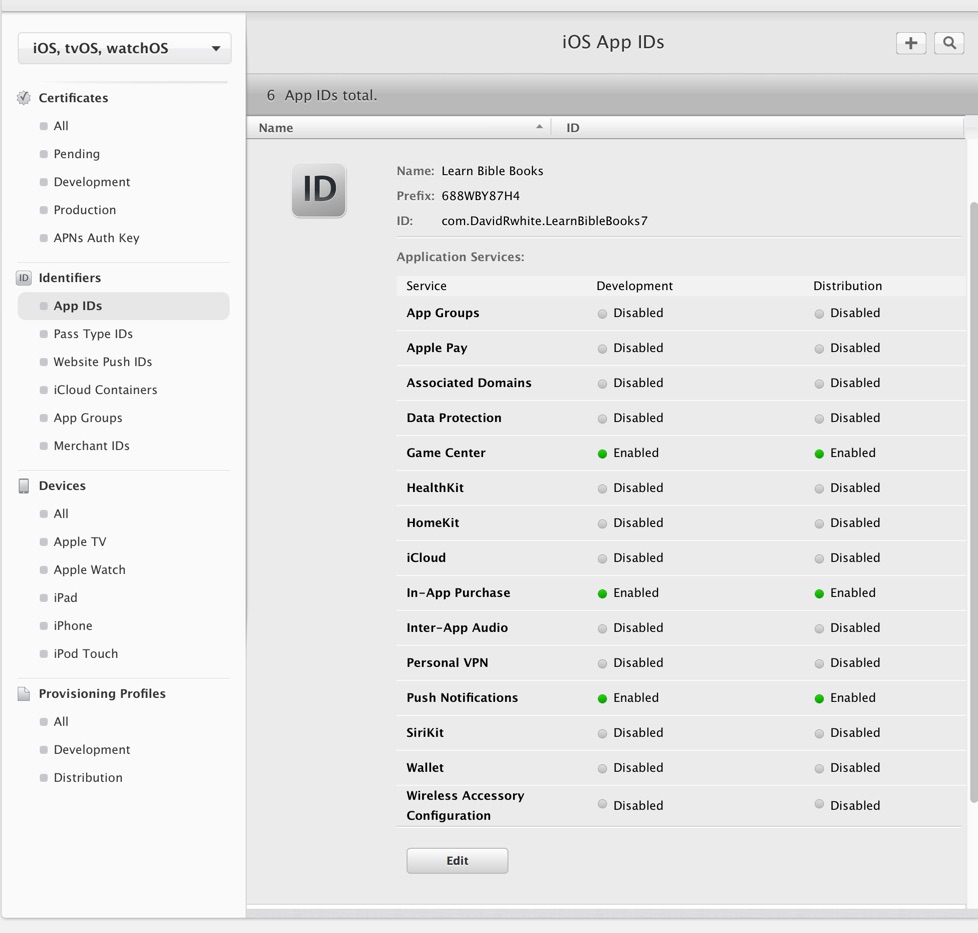Click Game Center Development enabled indicator
The image size is (978, 933).
pos(602,454)
